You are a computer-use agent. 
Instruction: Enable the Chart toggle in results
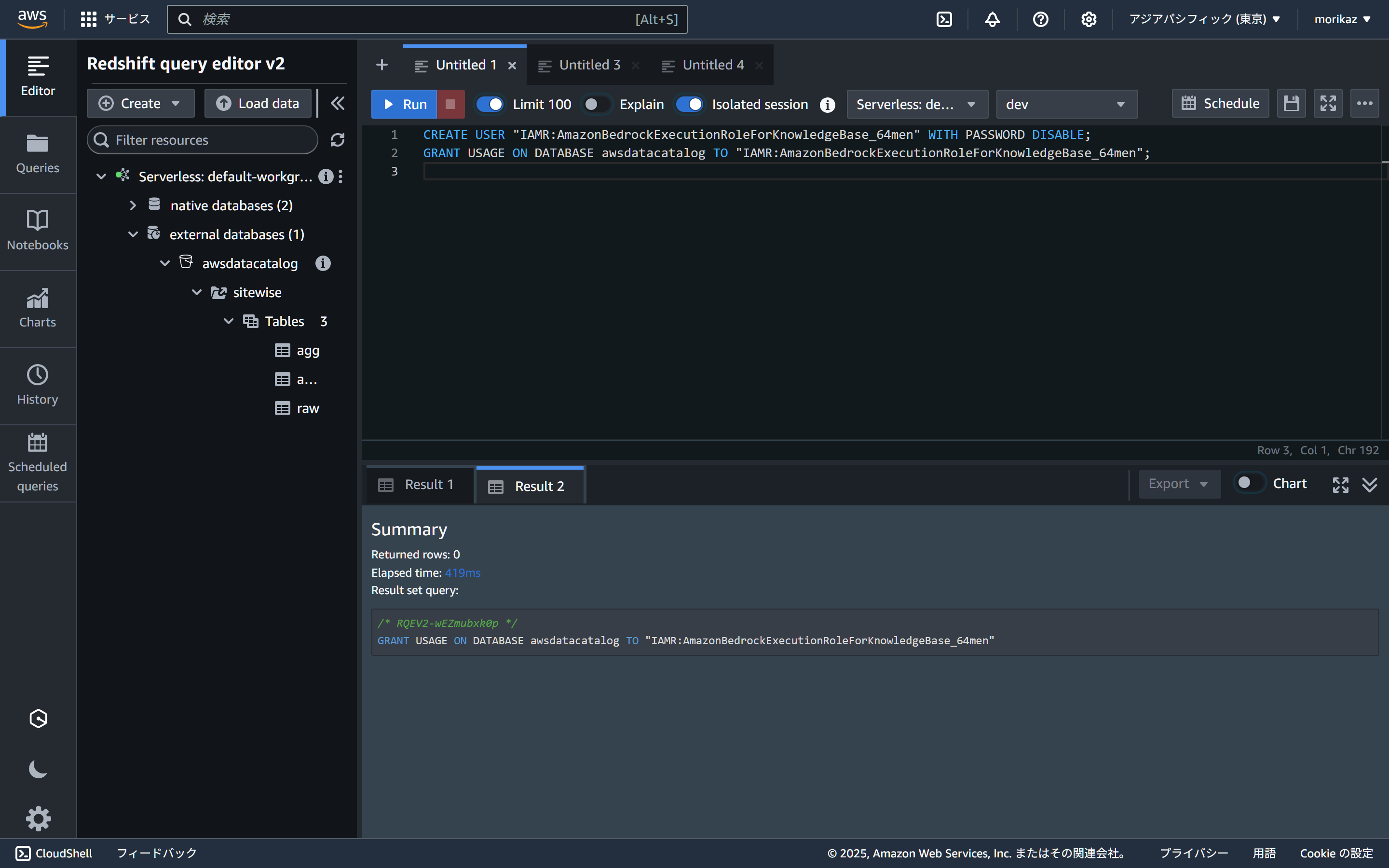[1249, 483]
